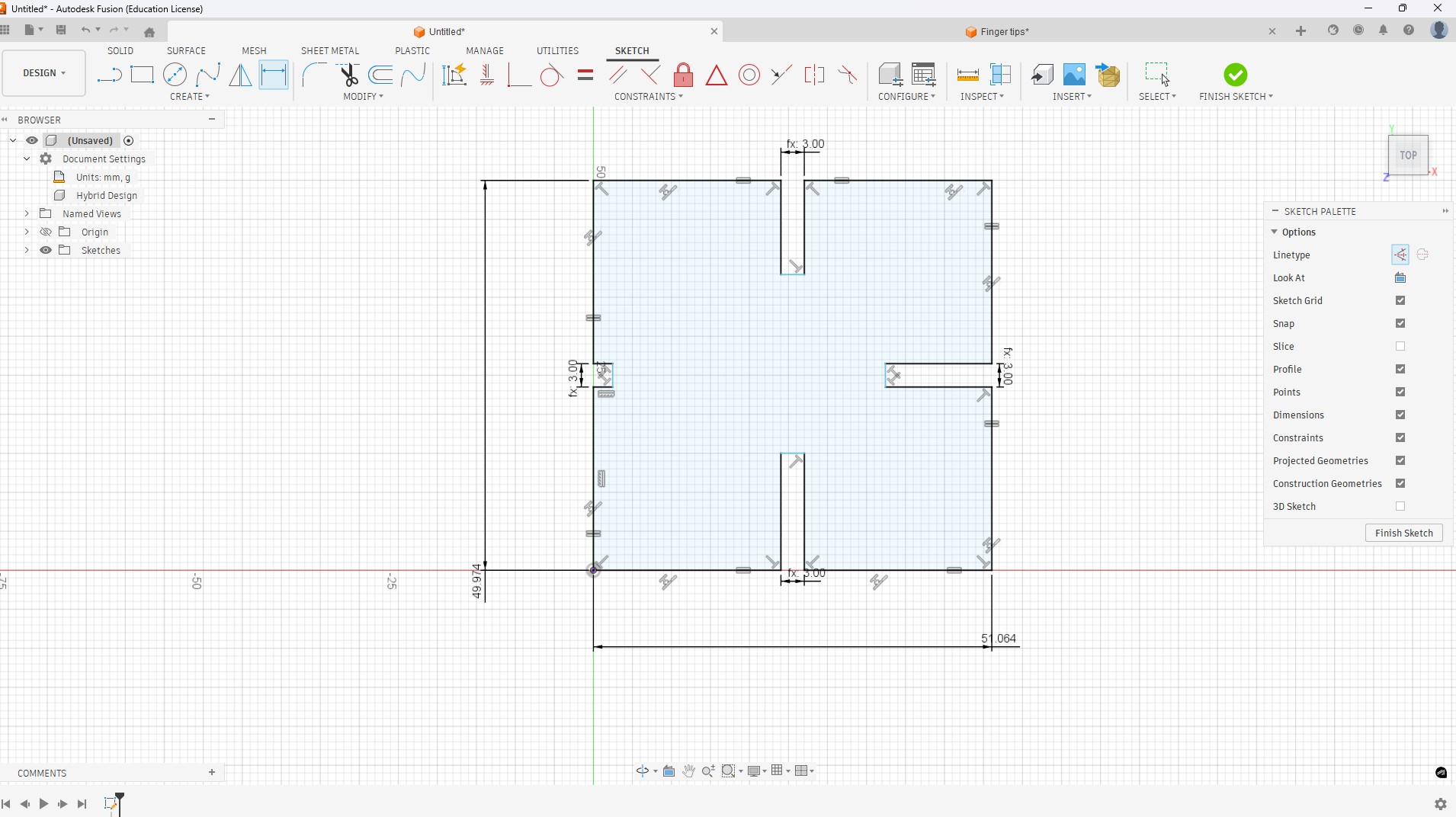The image size is (1456, 817).
Task: Open the CONSTRAINTS dropdown menu
Action: (x=649, y=97)
